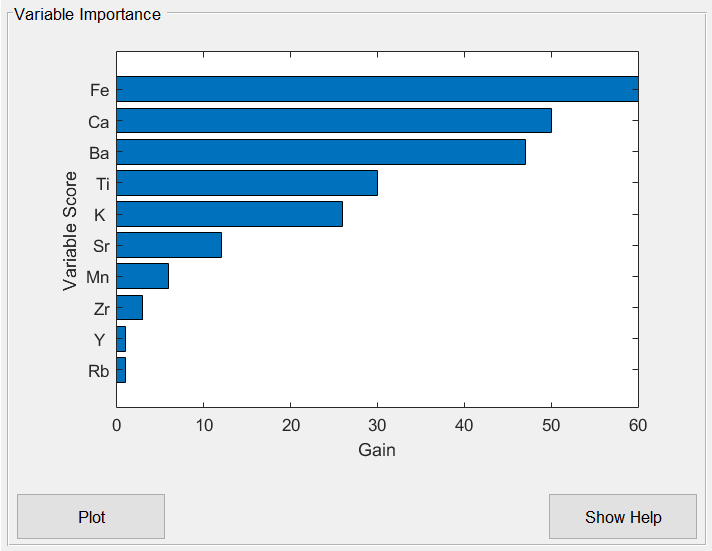Select the Rb y-axis tick label
This screenshot has height=551, width=712.
click(98, 371)
